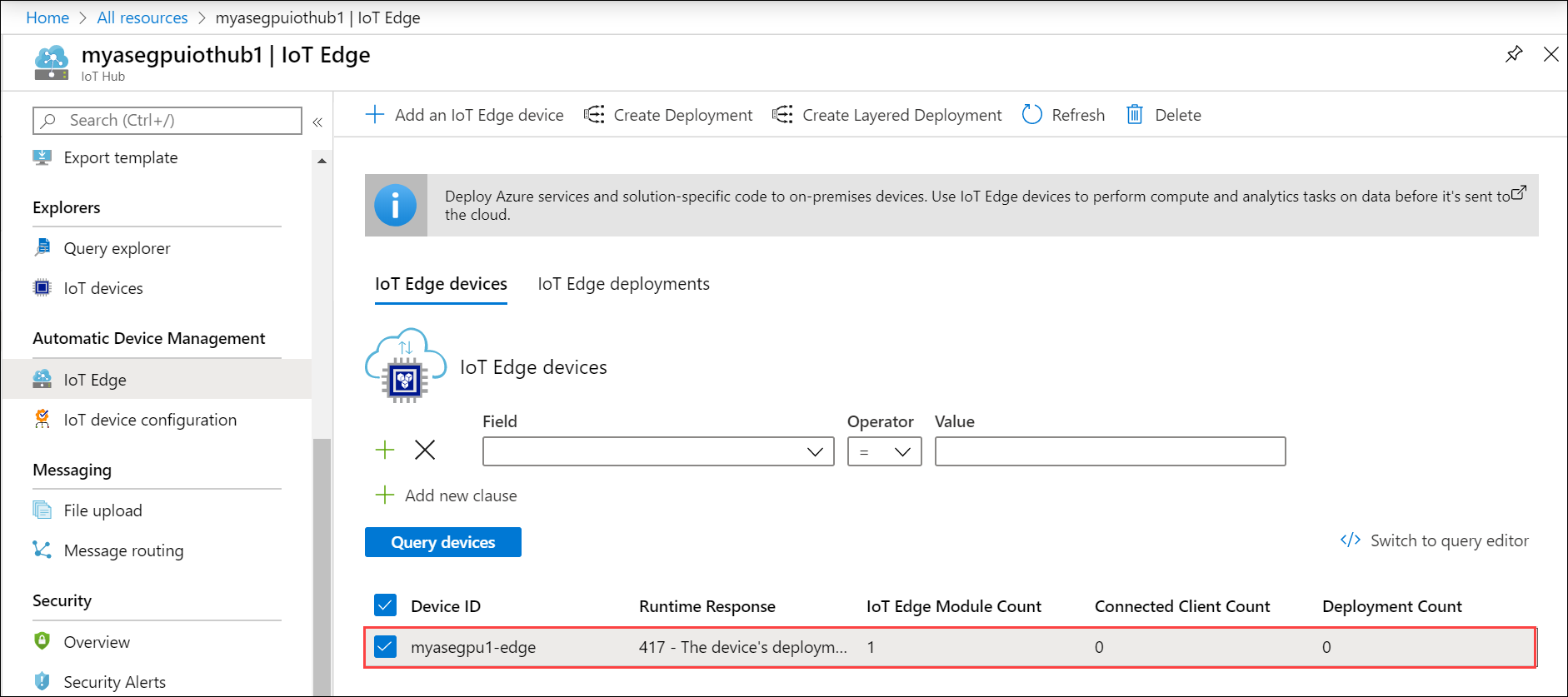
Task: Uncheck the myasegpu1-edge device checkbox
Action: pos(385,646)
